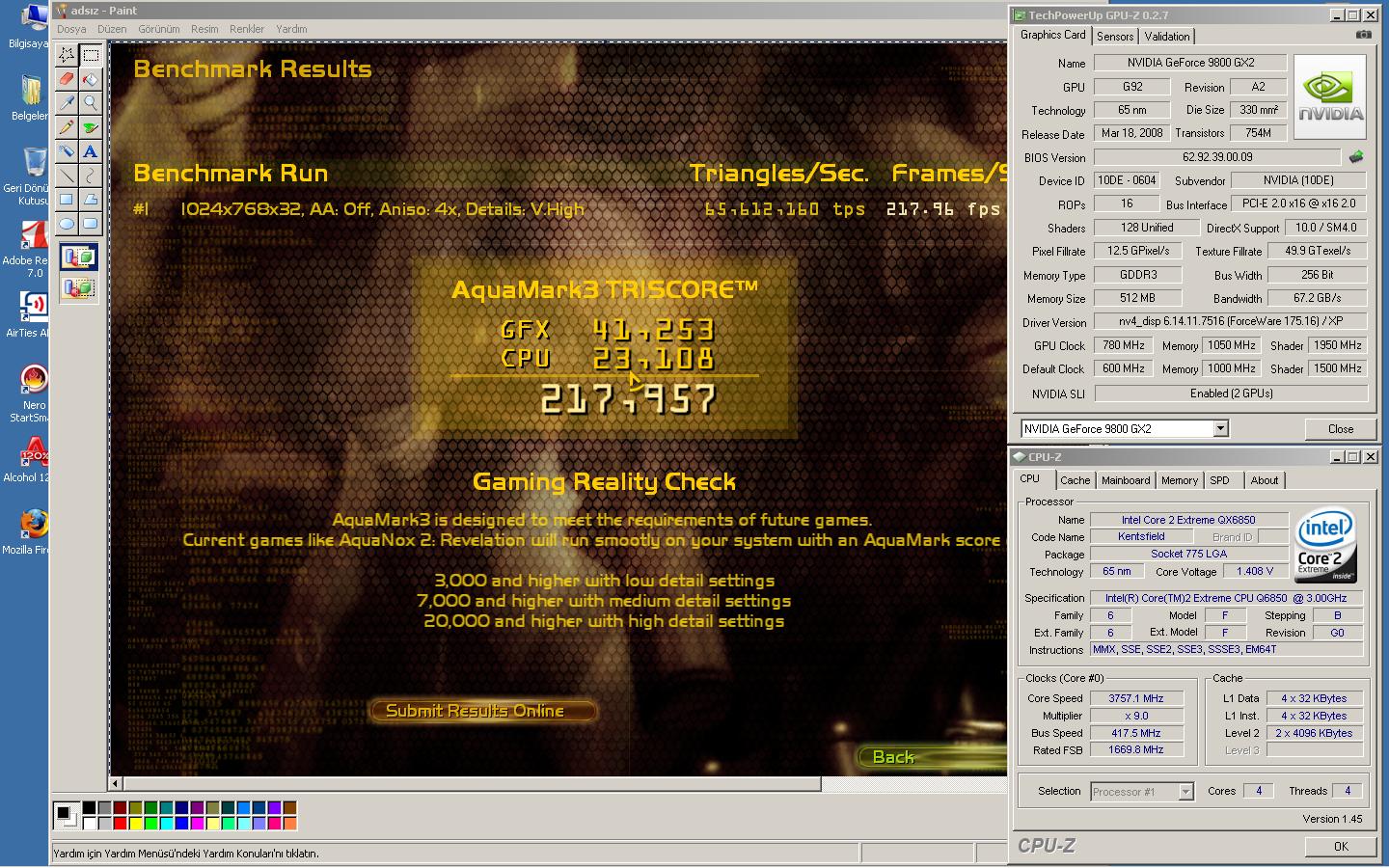
Task: Open the Resim menu in Paint
Action: tap(204, 29)
